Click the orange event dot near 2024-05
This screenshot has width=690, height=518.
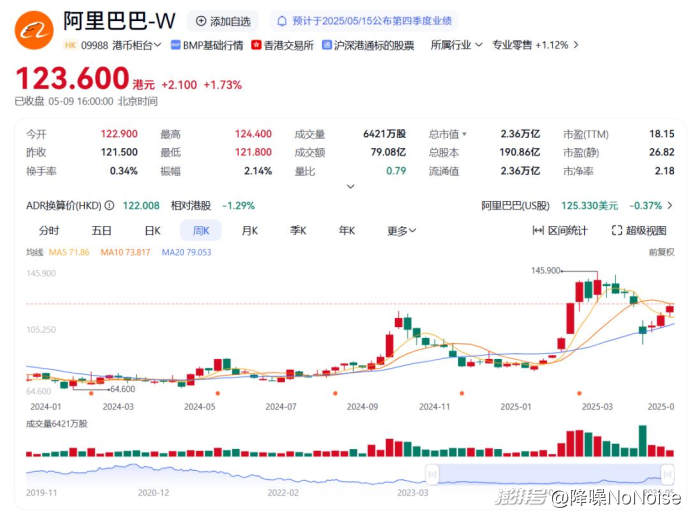click(217, 393)
